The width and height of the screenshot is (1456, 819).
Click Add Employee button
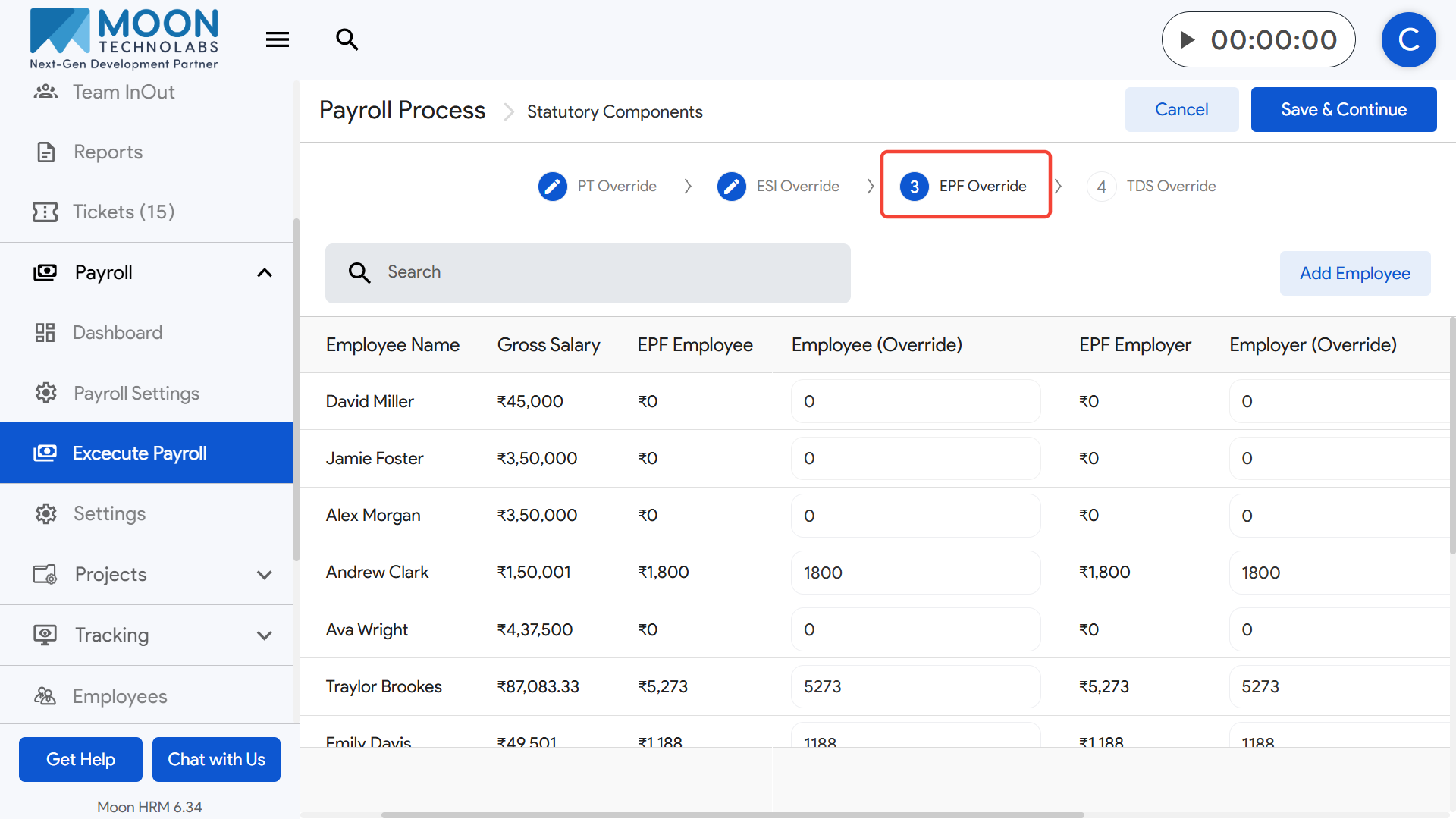pos(1354,274)
